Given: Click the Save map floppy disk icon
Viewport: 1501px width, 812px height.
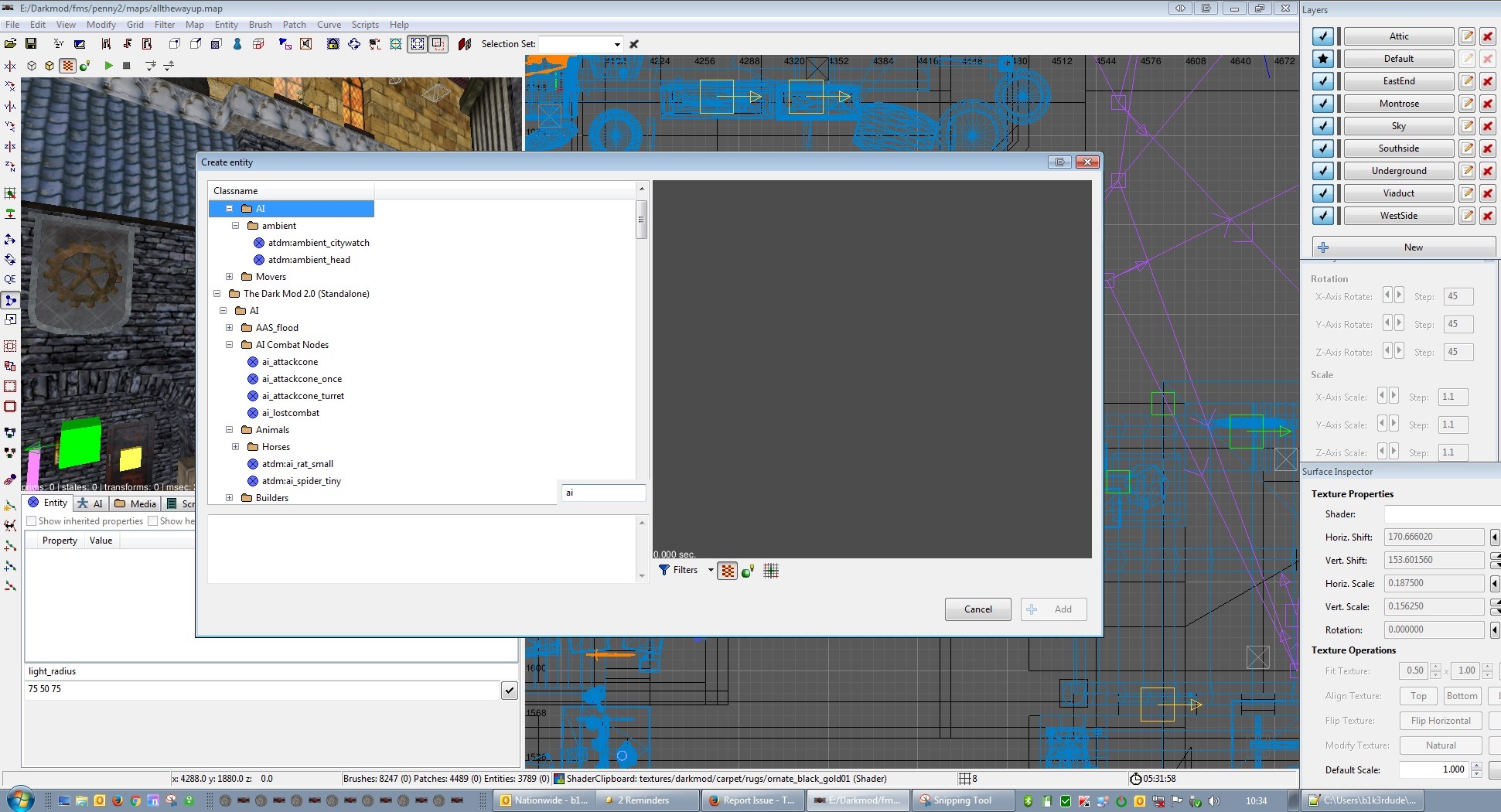Looking at the screenshot, I should coord(31,44).
